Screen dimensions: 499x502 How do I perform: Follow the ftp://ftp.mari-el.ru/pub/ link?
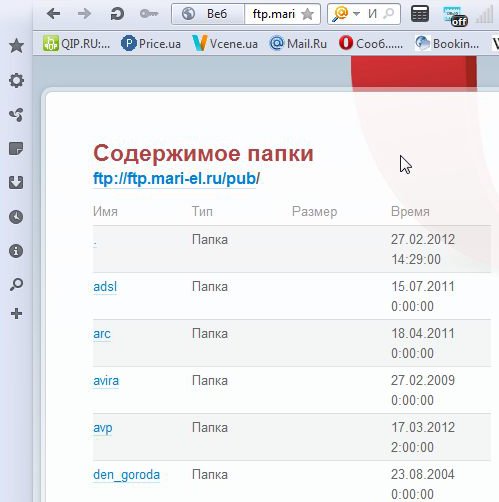(176, 179)
